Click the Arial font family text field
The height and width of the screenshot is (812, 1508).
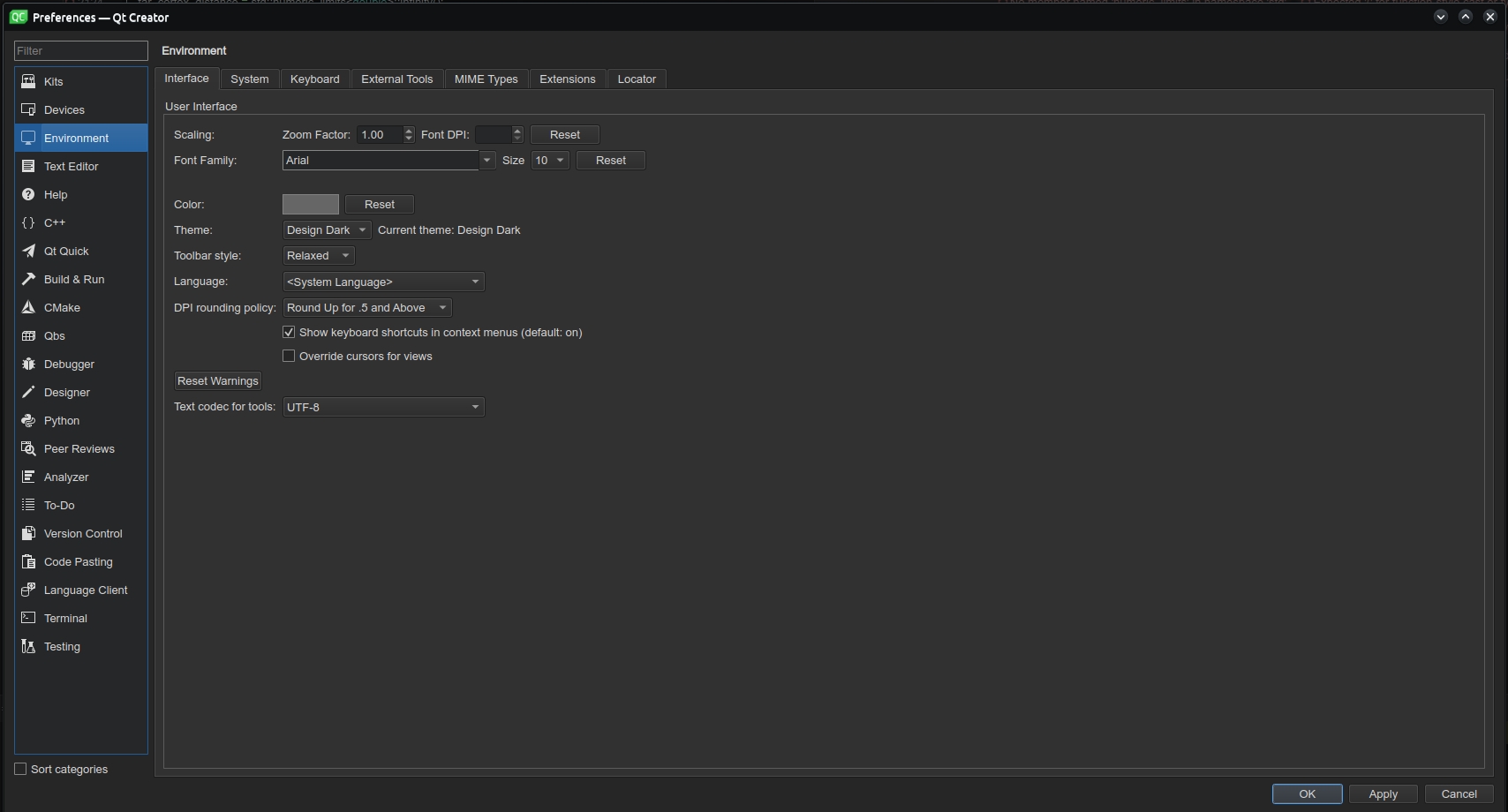click(x=381, y=160)
